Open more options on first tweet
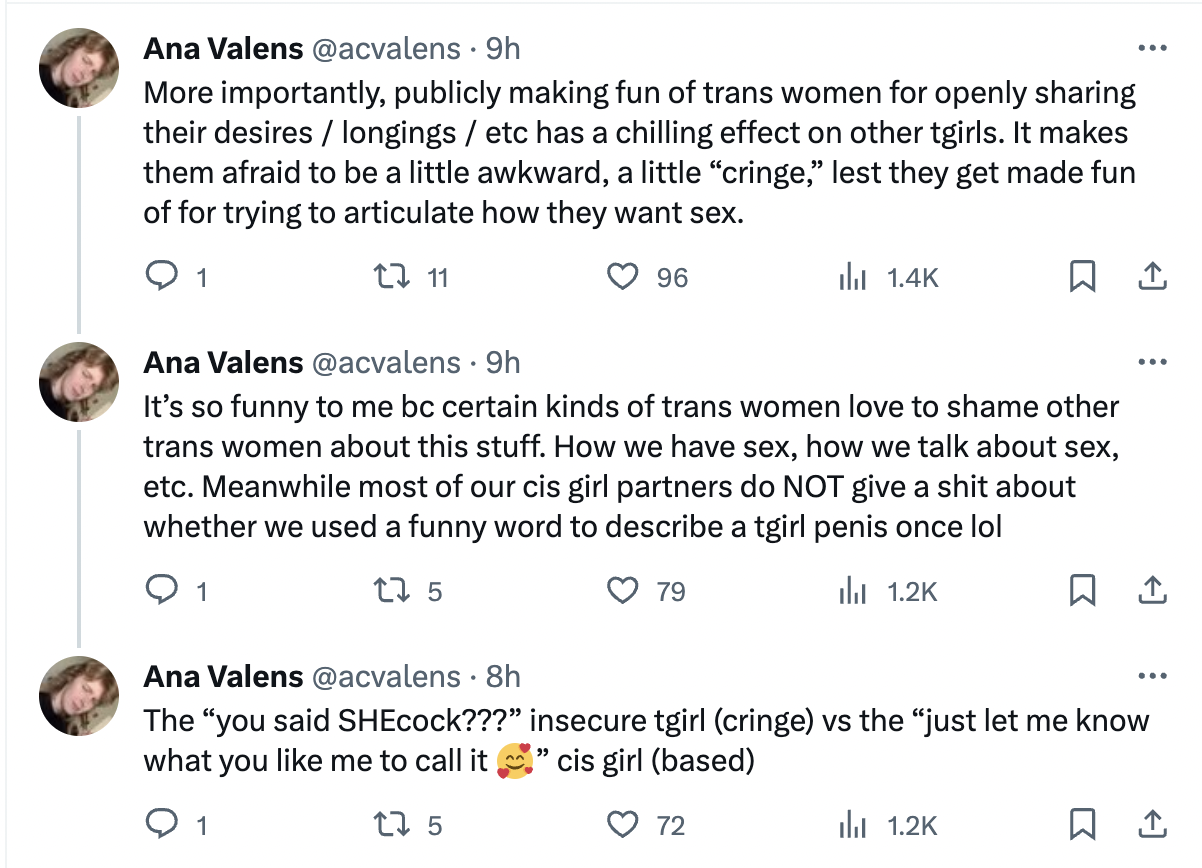 tap(1152, 48)
